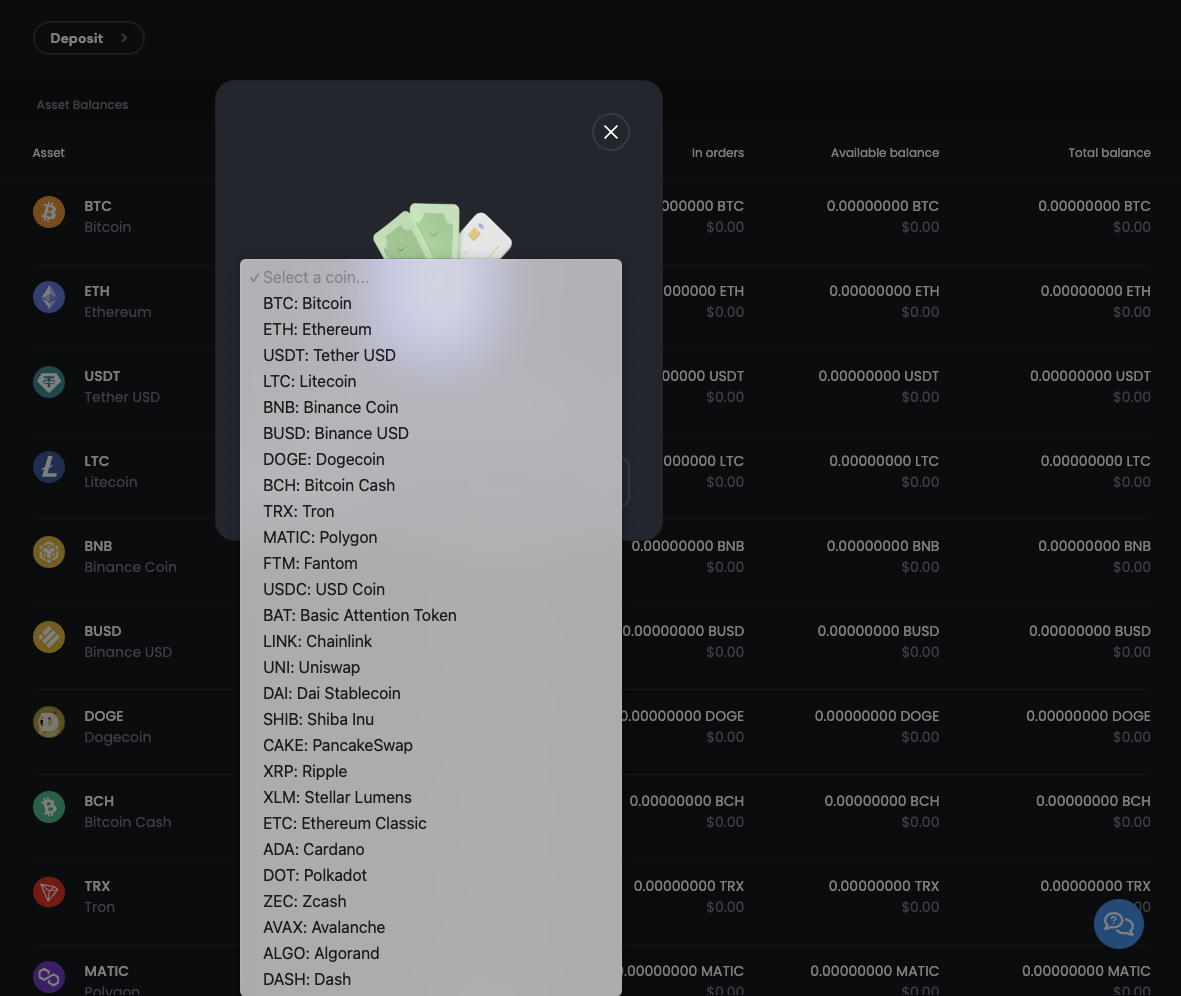Click the In orders column header

coord(718,153)
